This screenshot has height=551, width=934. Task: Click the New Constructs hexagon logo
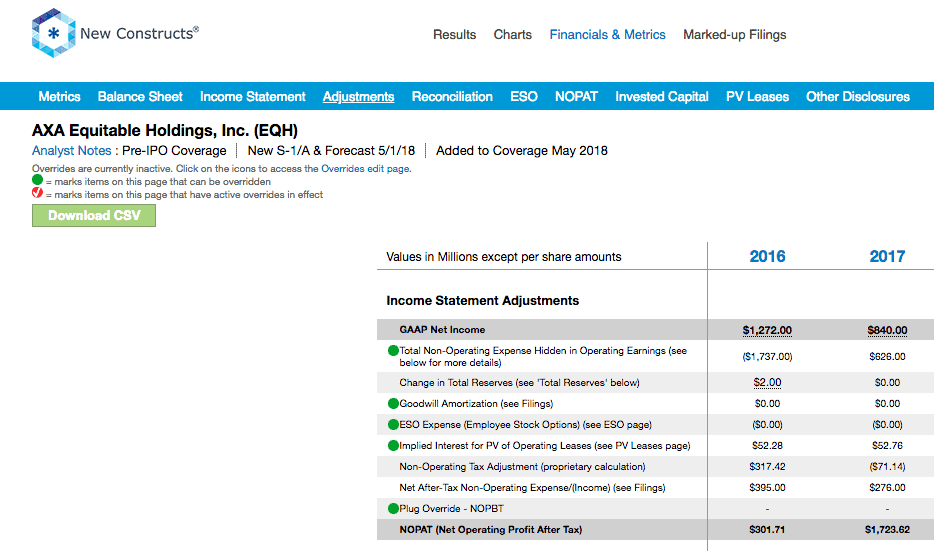(54, 33)
